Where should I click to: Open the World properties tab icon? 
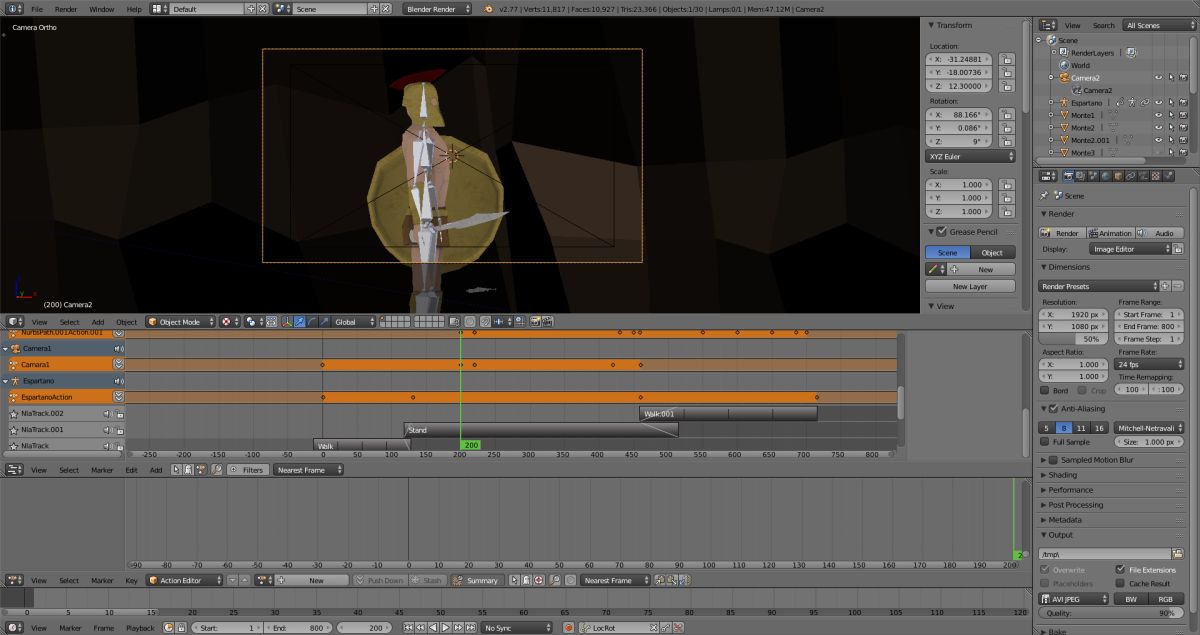point(1106,175)
